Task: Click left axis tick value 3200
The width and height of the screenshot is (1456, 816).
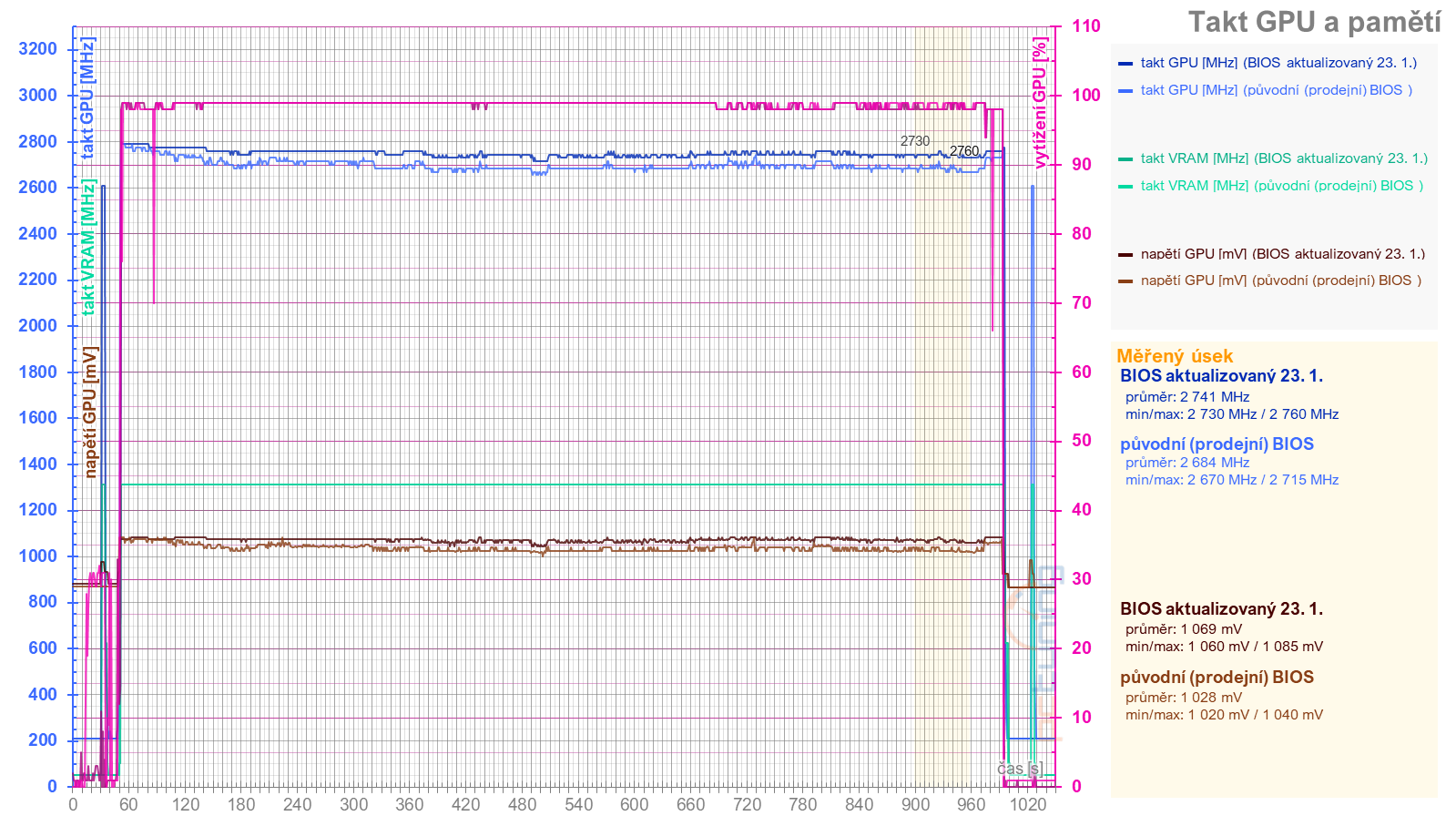Action: pos(37,49)
